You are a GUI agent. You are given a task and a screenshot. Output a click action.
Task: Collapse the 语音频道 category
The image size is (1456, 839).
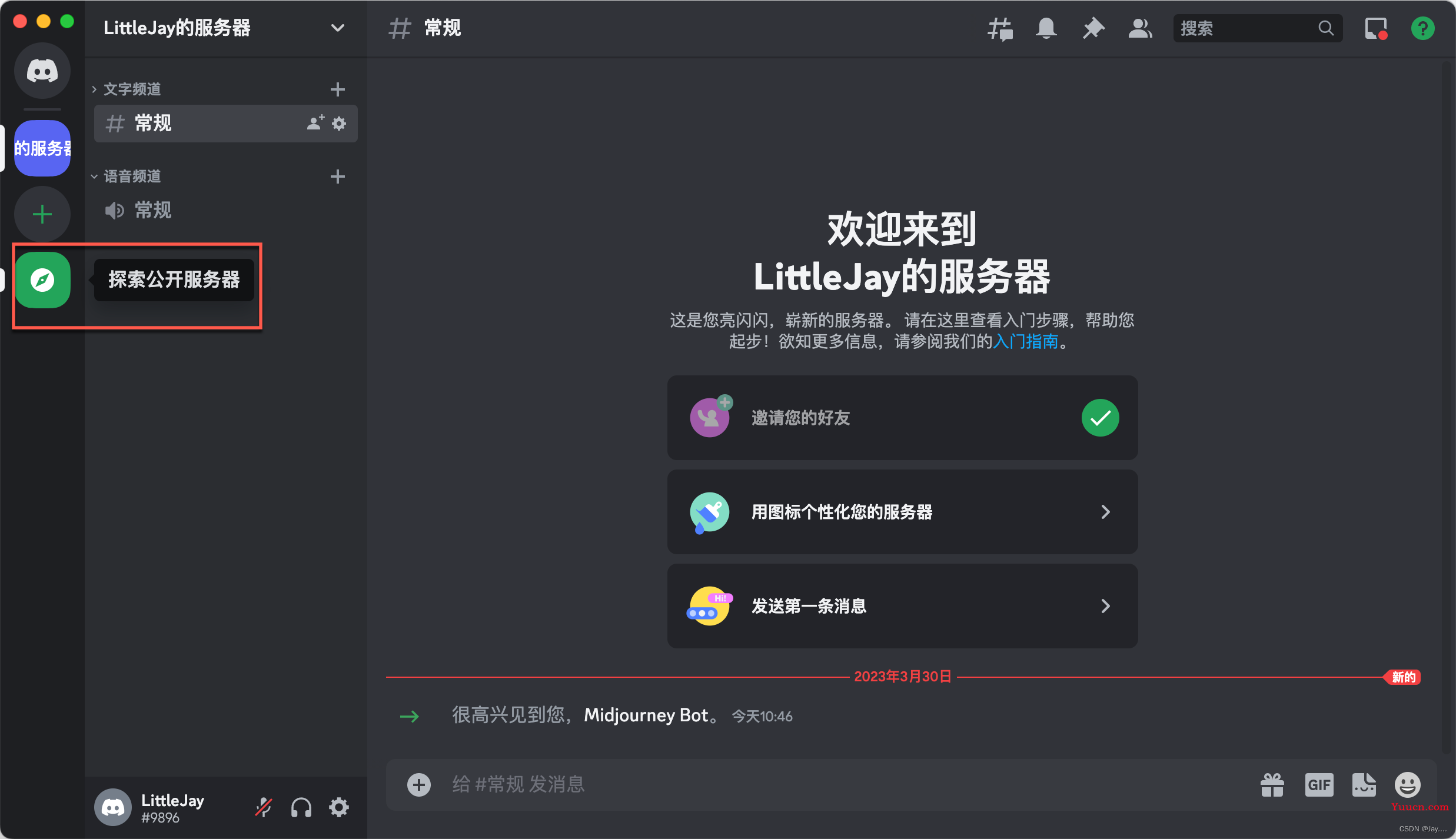(132, 177)
